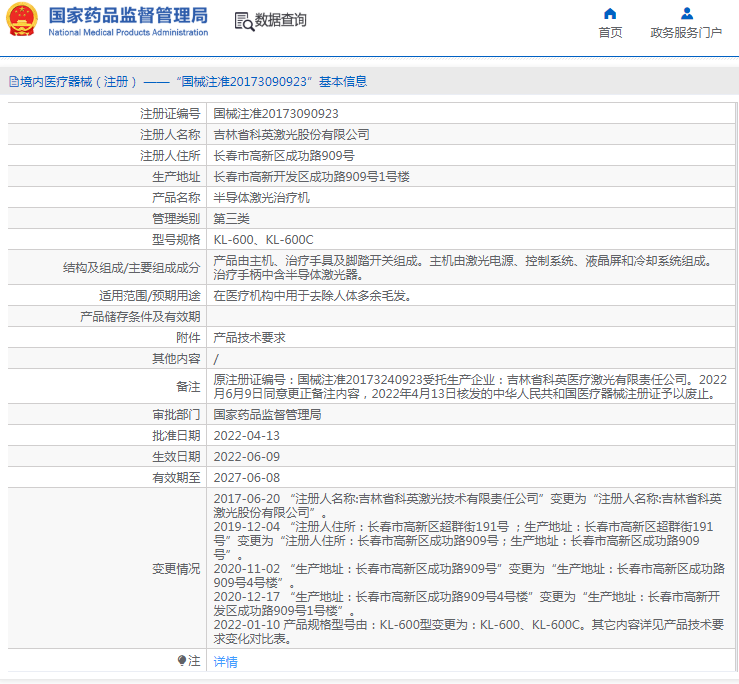Click the 注册人住所 row label
739x684 pixels.
click(170, 156)
